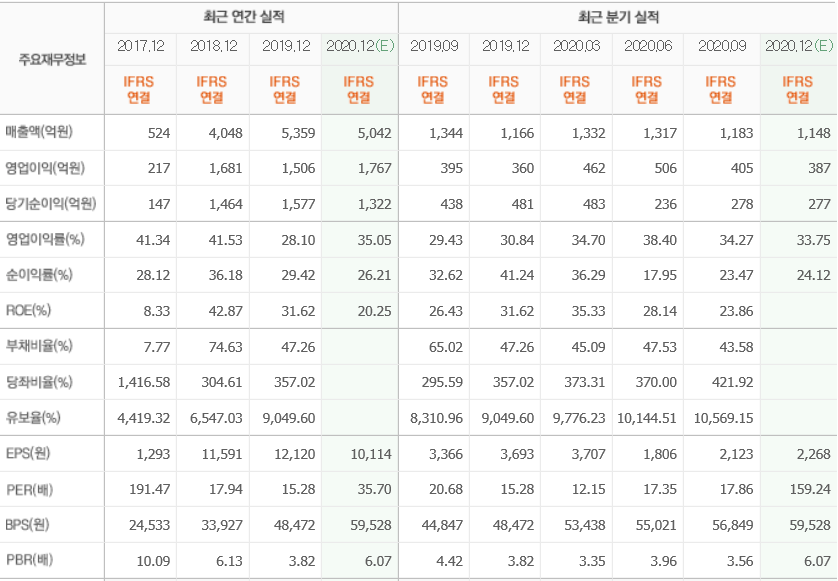The width and height of the screenshot is (838, 581).
Task: Click the ROE value 42.87
Action: click(226, 311)
